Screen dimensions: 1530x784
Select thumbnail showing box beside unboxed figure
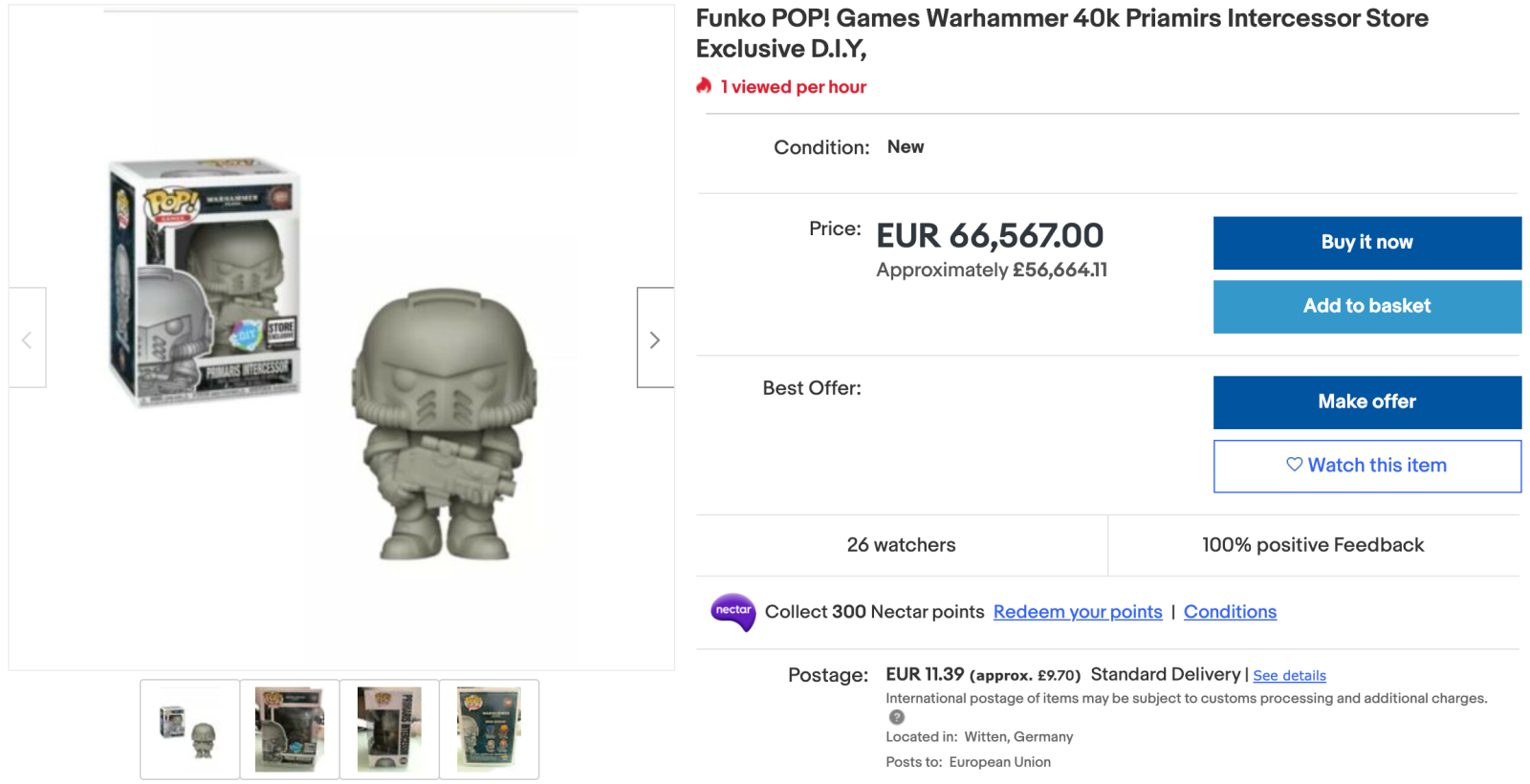pos(189,730)
